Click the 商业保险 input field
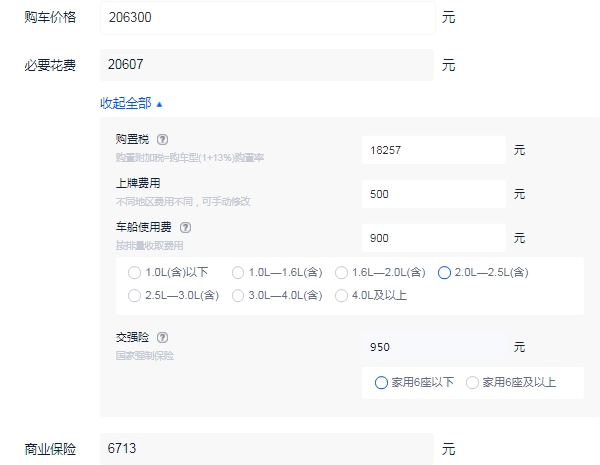Screen dimensions: 600x465 pyautogui.click(x=267, y=449)
